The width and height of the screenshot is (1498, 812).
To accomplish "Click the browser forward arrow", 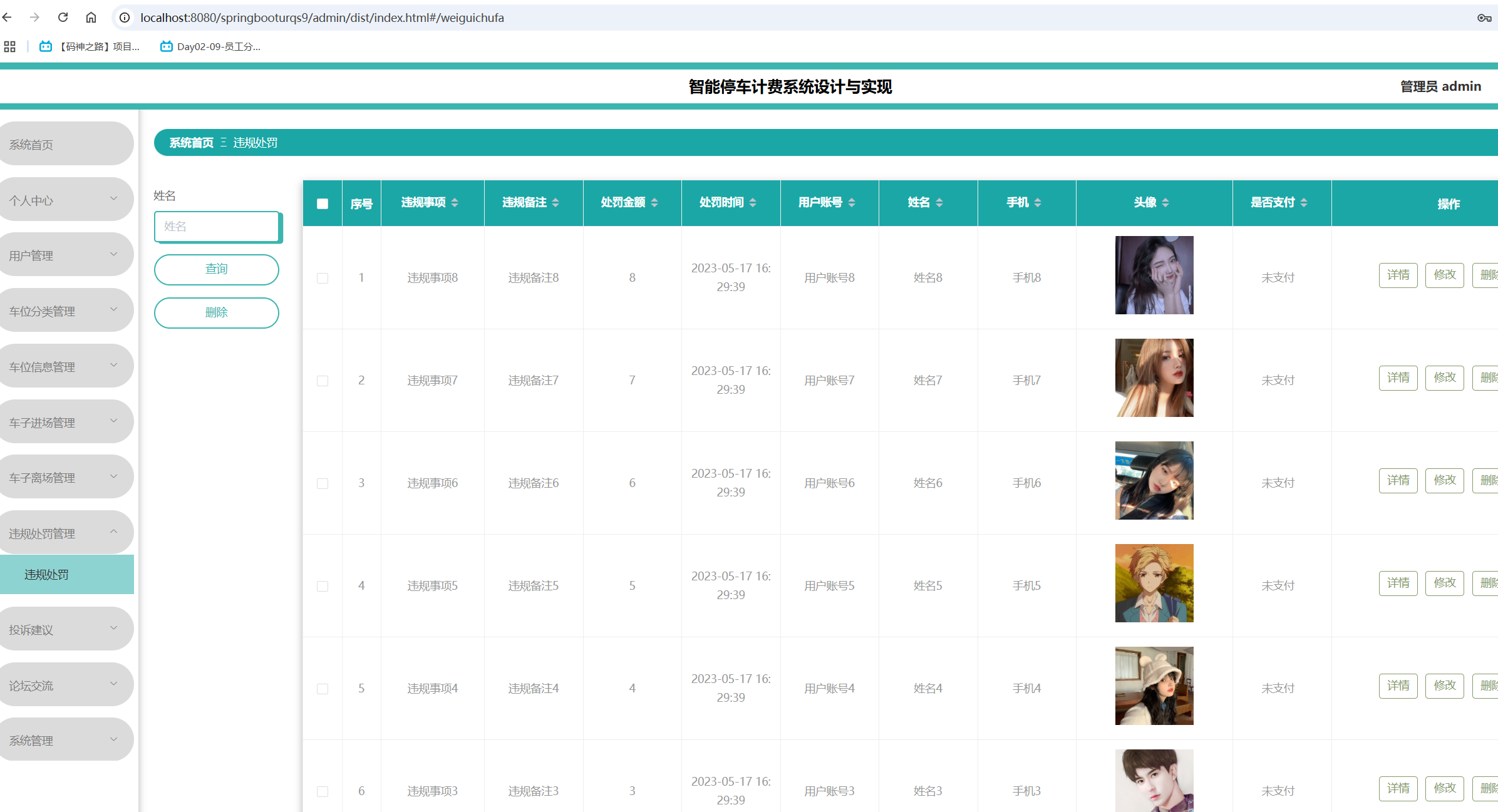I will tap(34, 18).
